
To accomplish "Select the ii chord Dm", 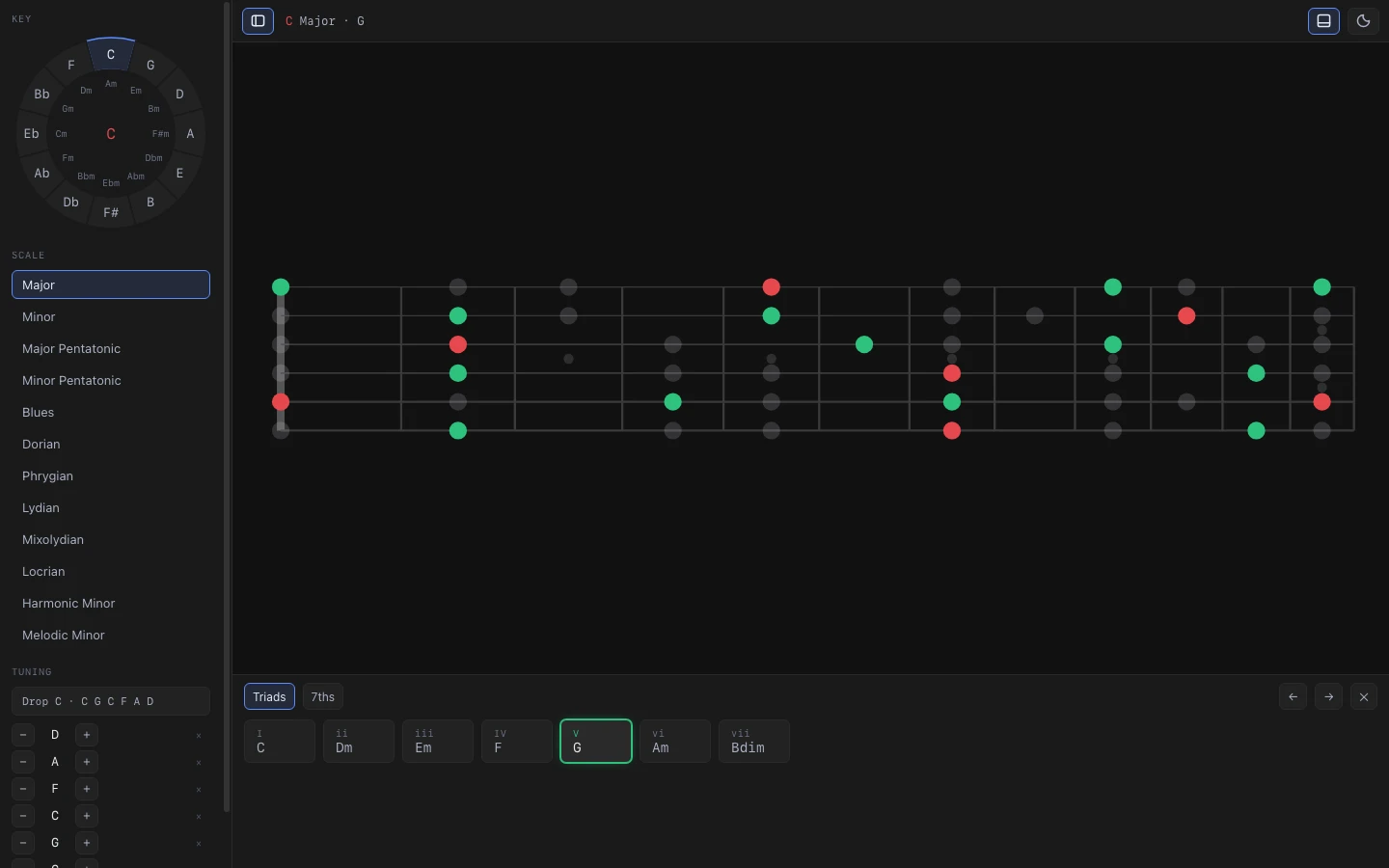I will 359,741.
